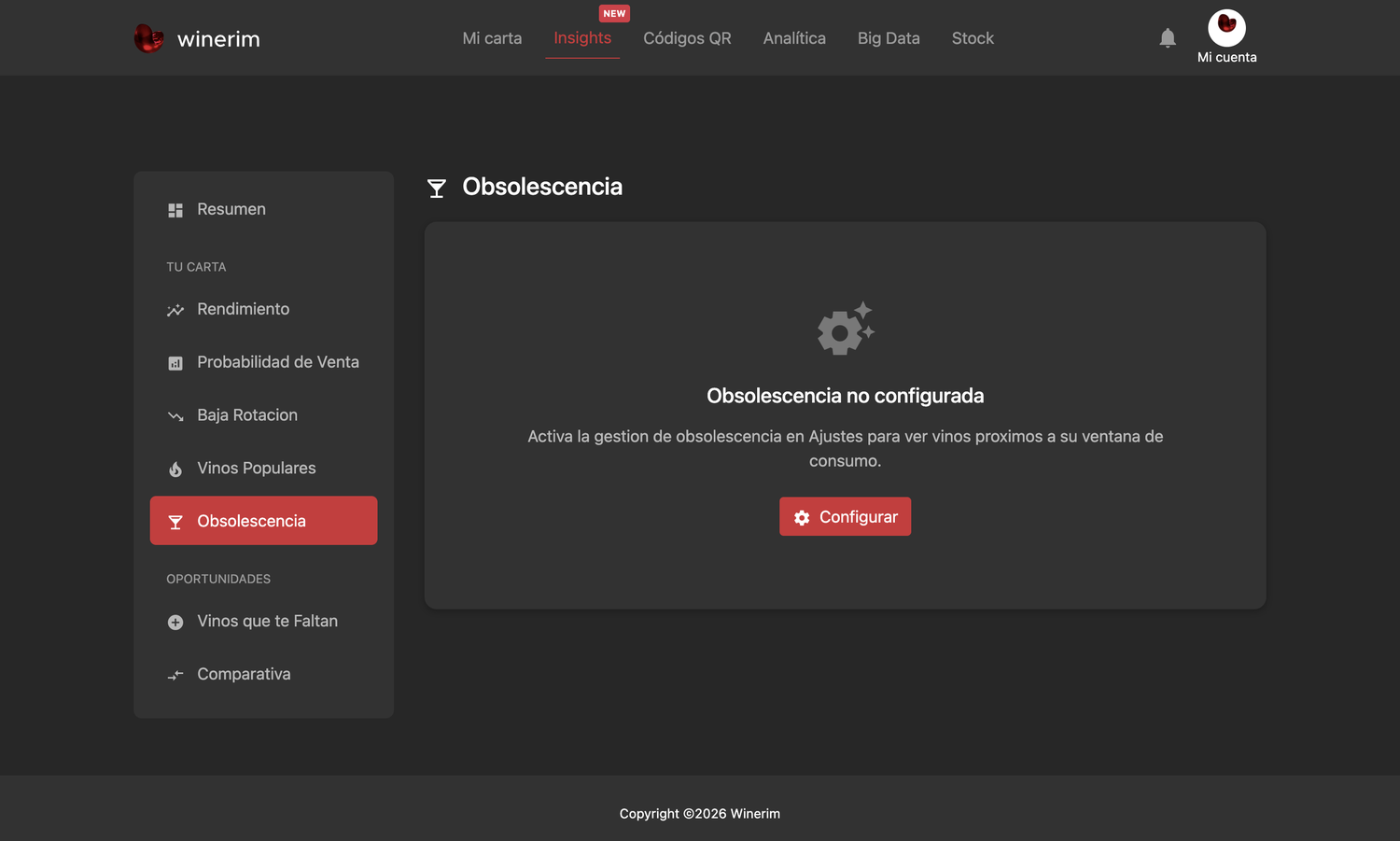Click the Baja Rotacion trending-down icon
Viewport: 1400px width, 841px height.
coord(175,416)
